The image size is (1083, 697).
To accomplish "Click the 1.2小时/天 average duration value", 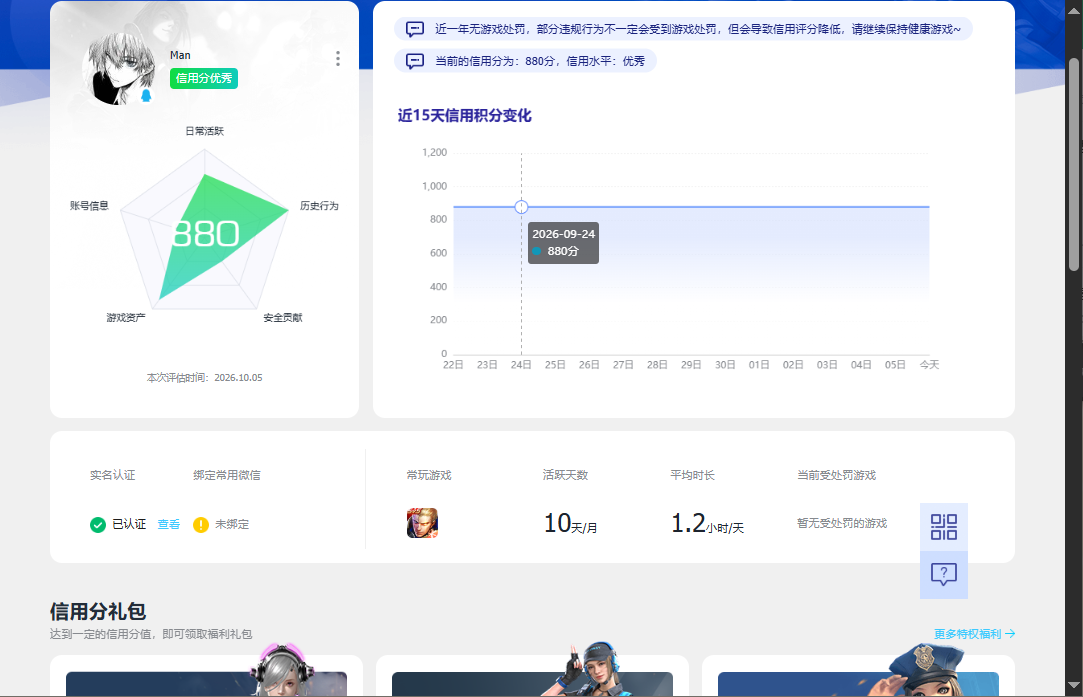I will pos(707,524).
